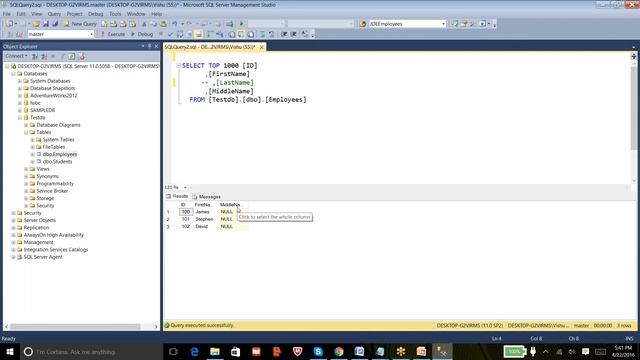Open the File menu
The height and width of the screenshot is (360, 640).
7,14
